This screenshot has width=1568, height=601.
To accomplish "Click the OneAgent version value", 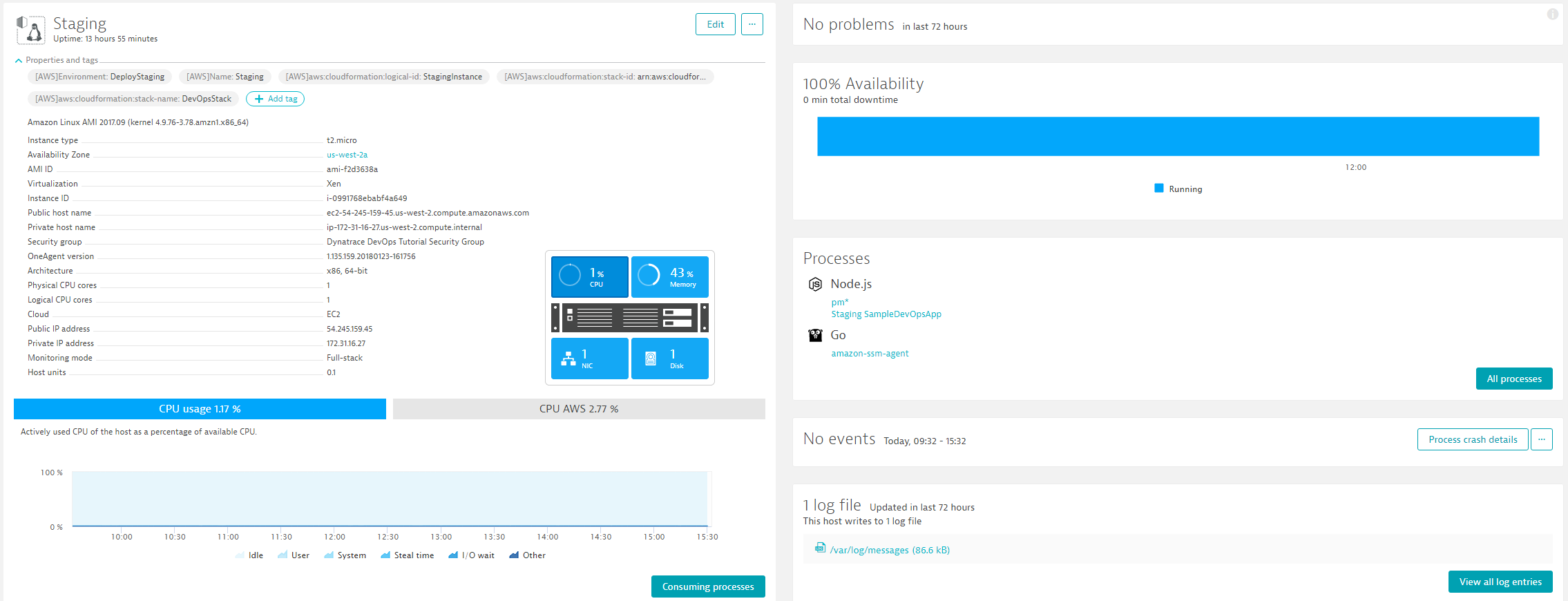I will pos(371,256).
